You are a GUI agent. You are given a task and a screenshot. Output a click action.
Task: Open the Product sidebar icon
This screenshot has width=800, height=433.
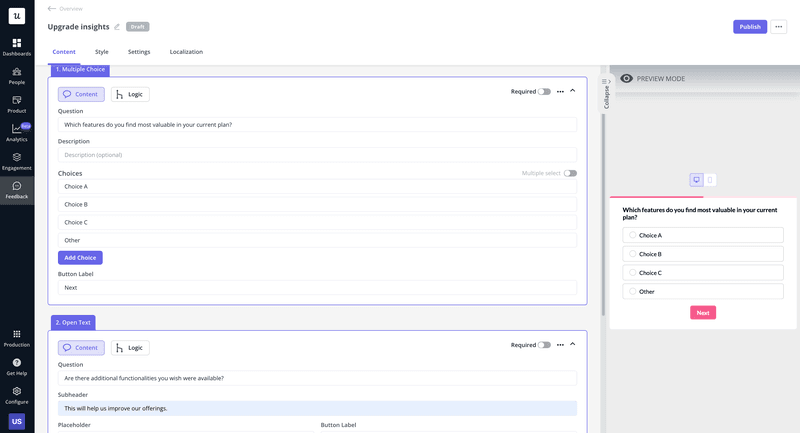click(17, 101)
